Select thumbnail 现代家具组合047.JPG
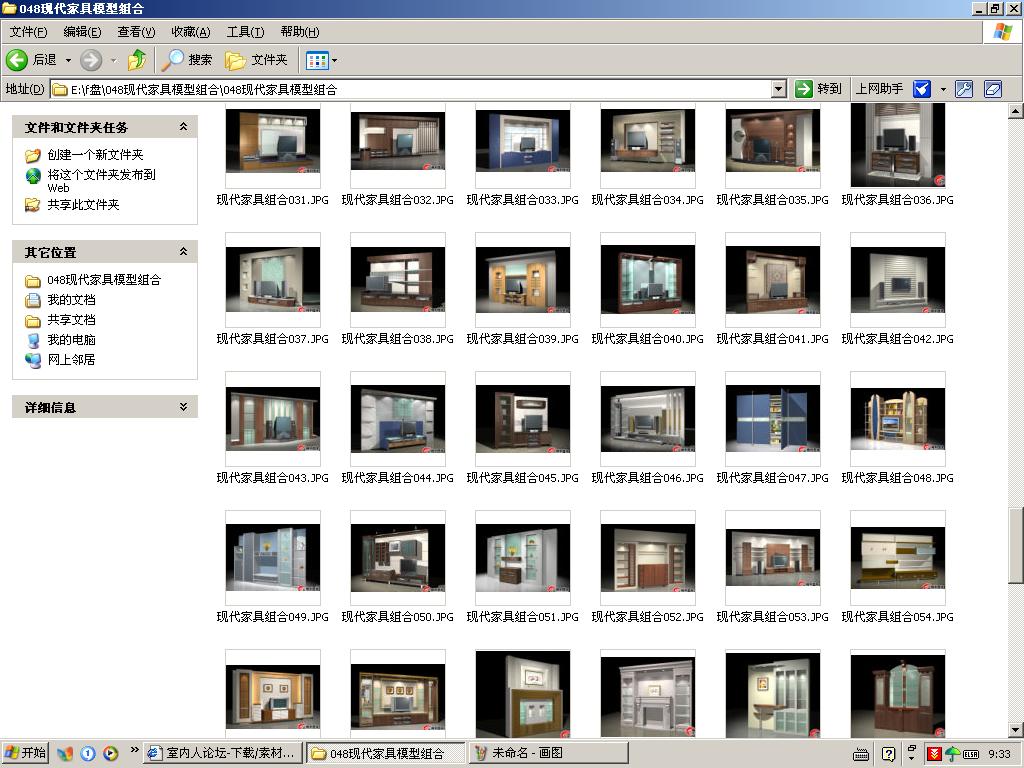This screenshot has height=768, width=1024. tap(773, 419)
